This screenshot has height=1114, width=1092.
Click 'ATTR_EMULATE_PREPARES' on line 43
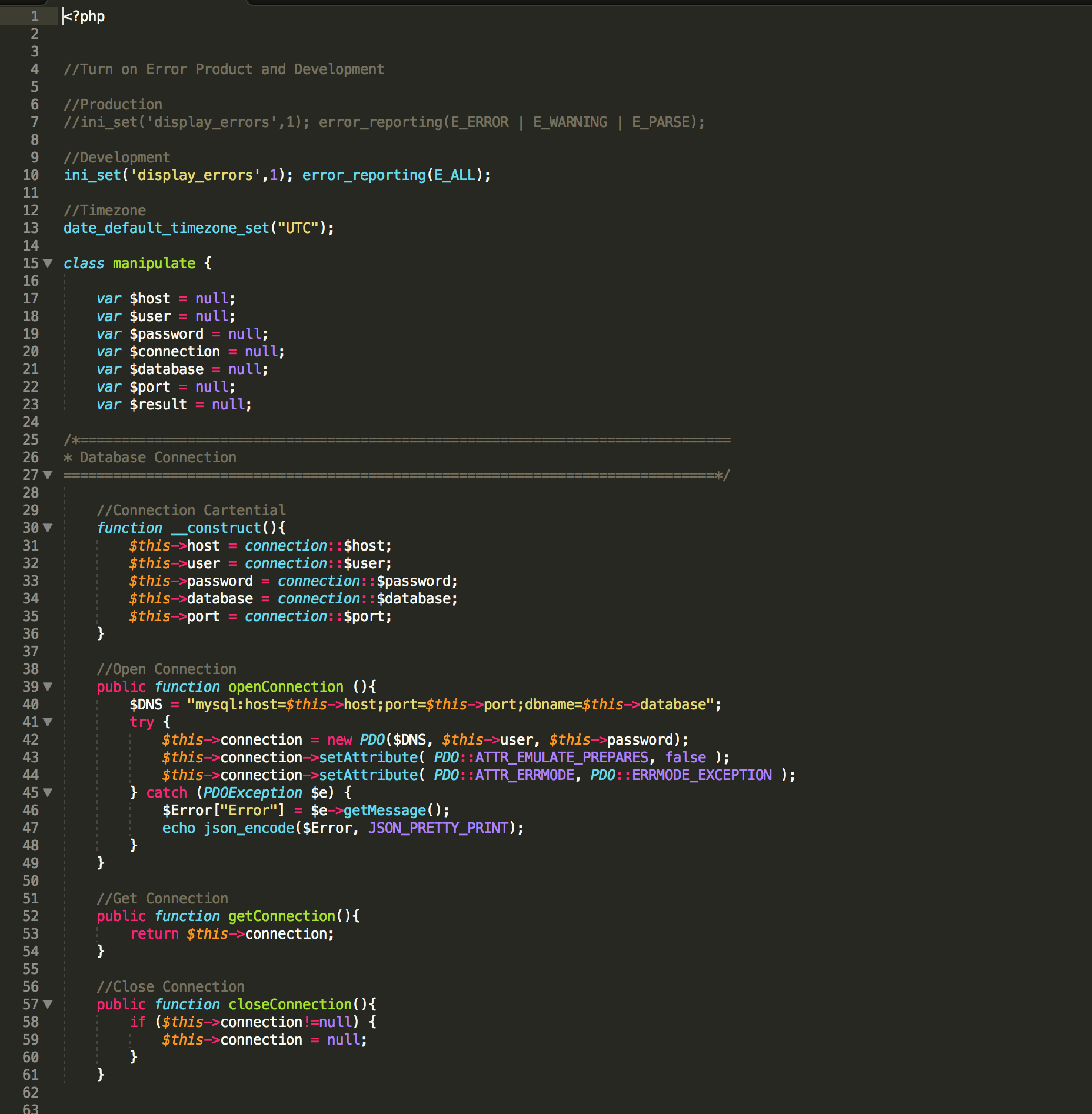(562, 758)
